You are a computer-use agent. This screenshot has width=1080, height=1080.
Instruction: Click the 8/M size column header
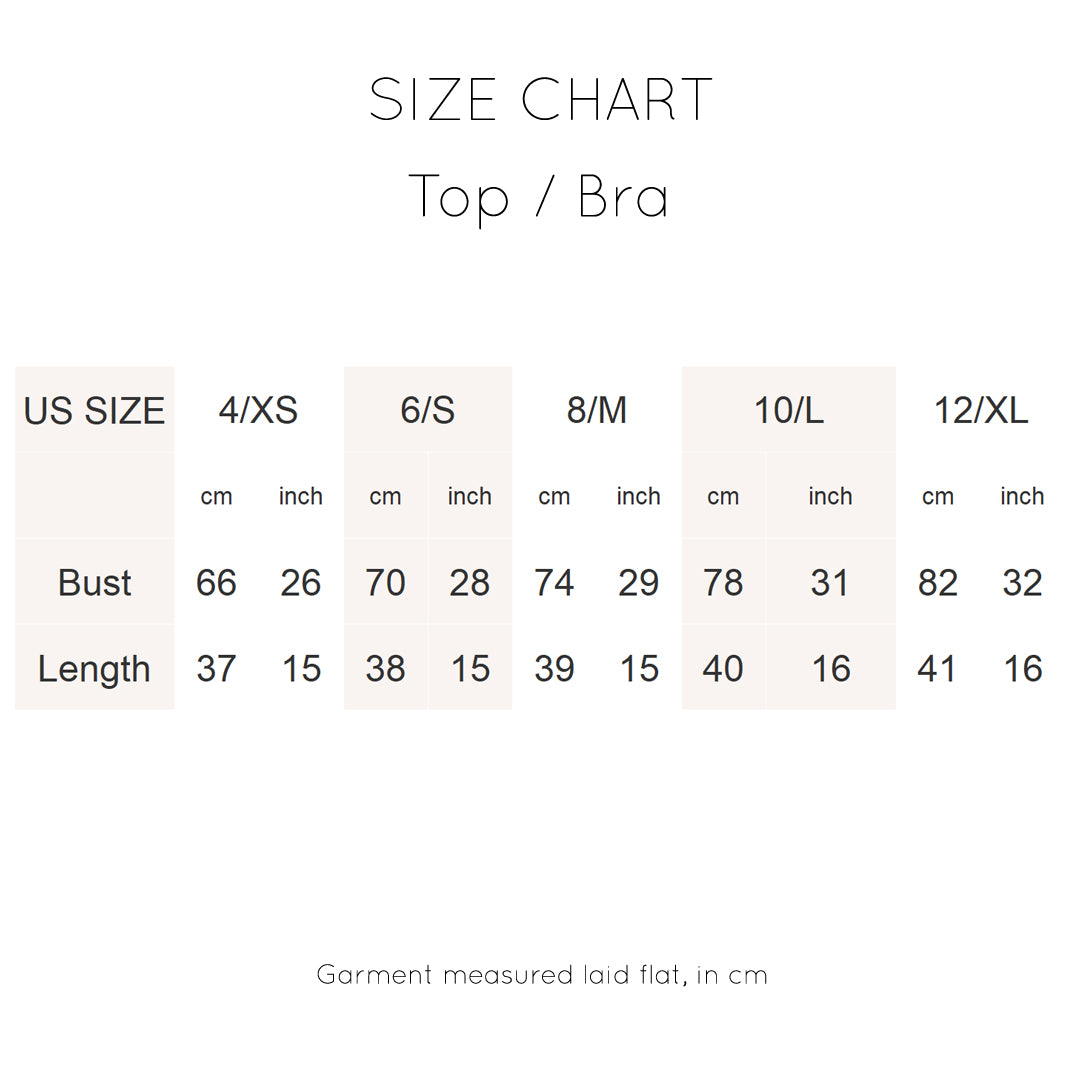(x=597, y=410)
